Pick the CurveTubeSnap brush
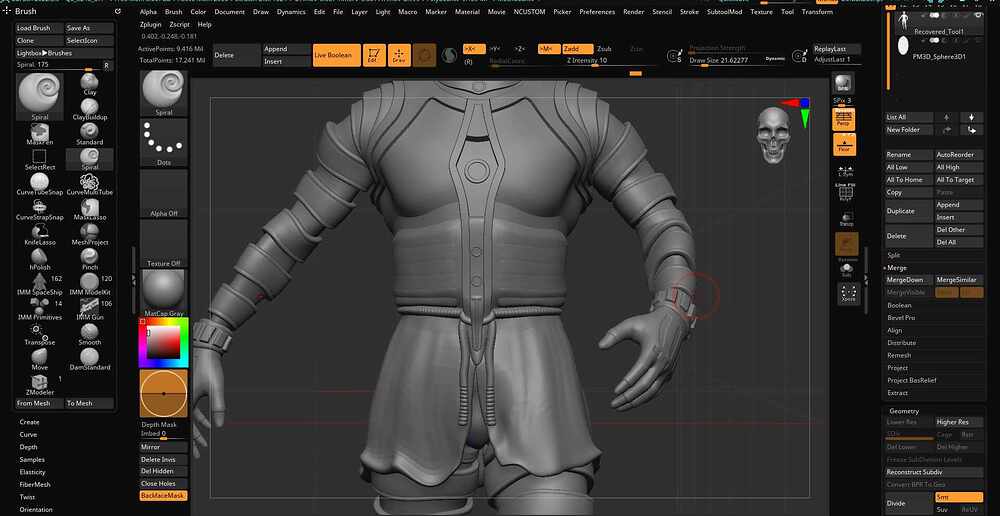The height and width of the screenshot is (516, 1000). point(40,184)
